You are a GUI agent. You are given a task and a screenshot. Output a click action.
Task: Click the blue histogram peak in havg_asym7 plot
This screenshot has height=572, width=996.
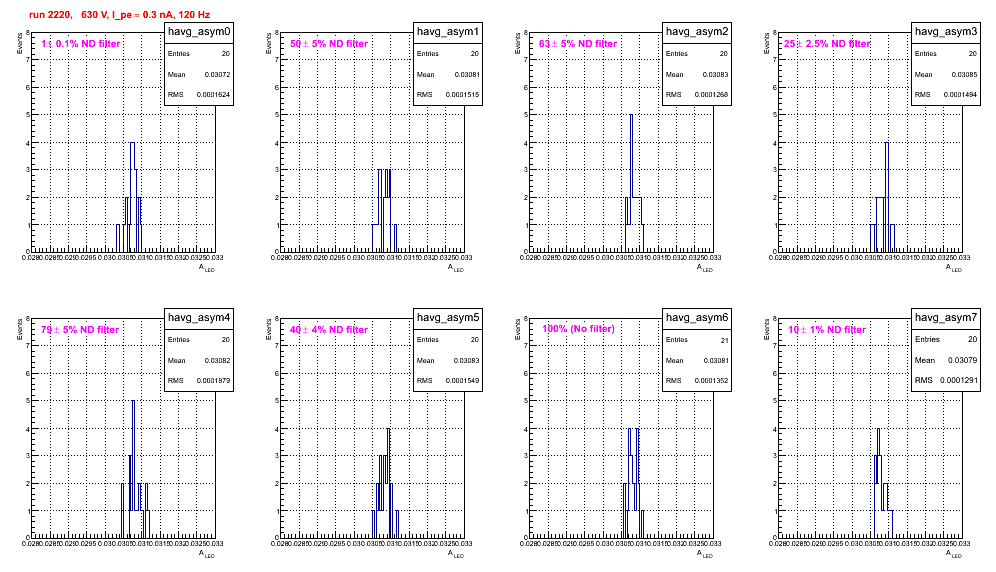(878, 429)
